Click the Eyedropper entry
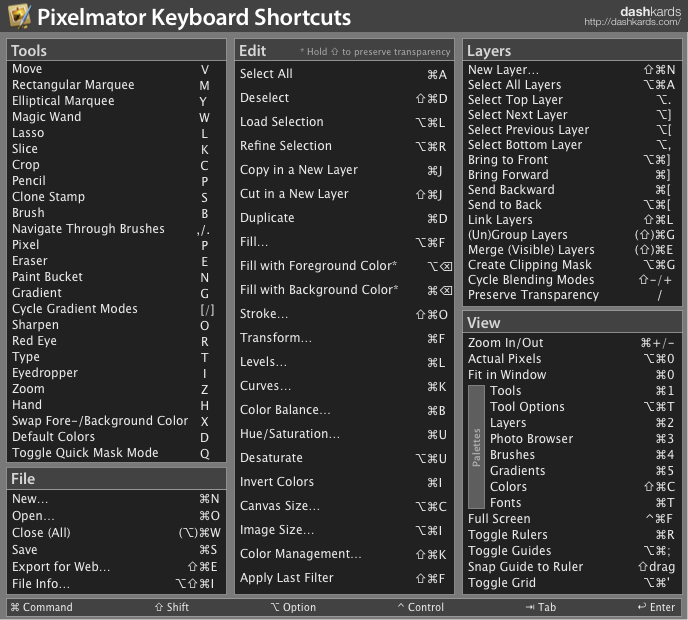This screenshot has height=620, width=688. click(116, 373)
